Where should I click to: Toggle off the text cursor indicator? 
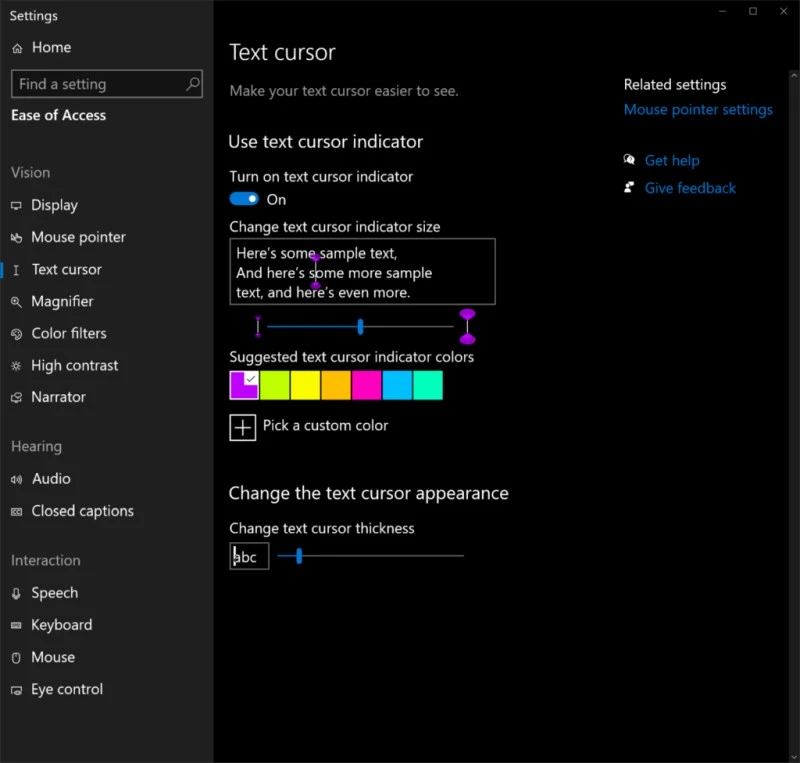pyautogui.click(x=243, y=199)
